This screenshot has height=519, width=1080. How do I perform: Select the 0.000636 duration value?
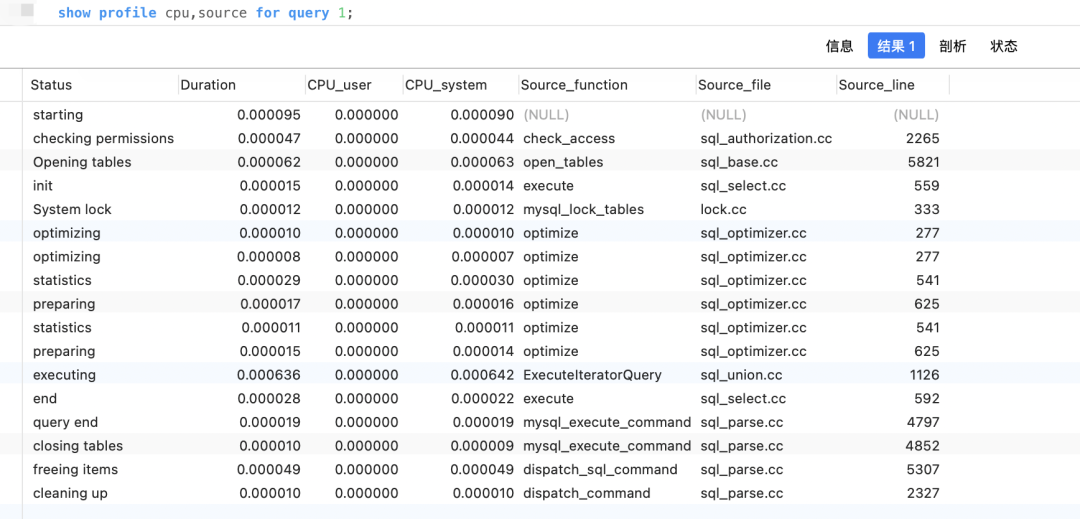click(268, 375)
